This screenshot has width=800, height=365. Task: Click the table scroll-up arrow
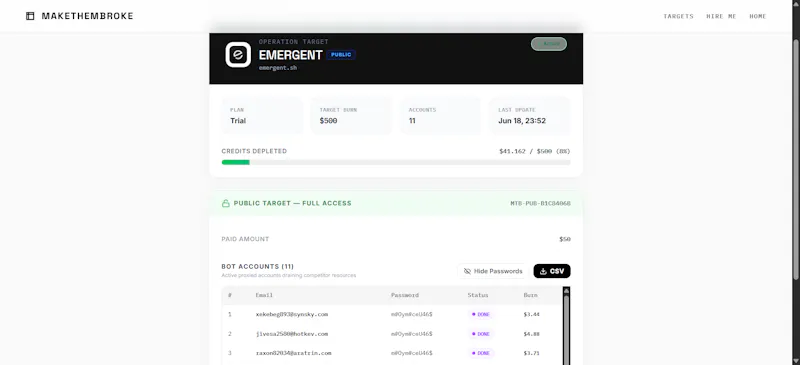(566, 290)
